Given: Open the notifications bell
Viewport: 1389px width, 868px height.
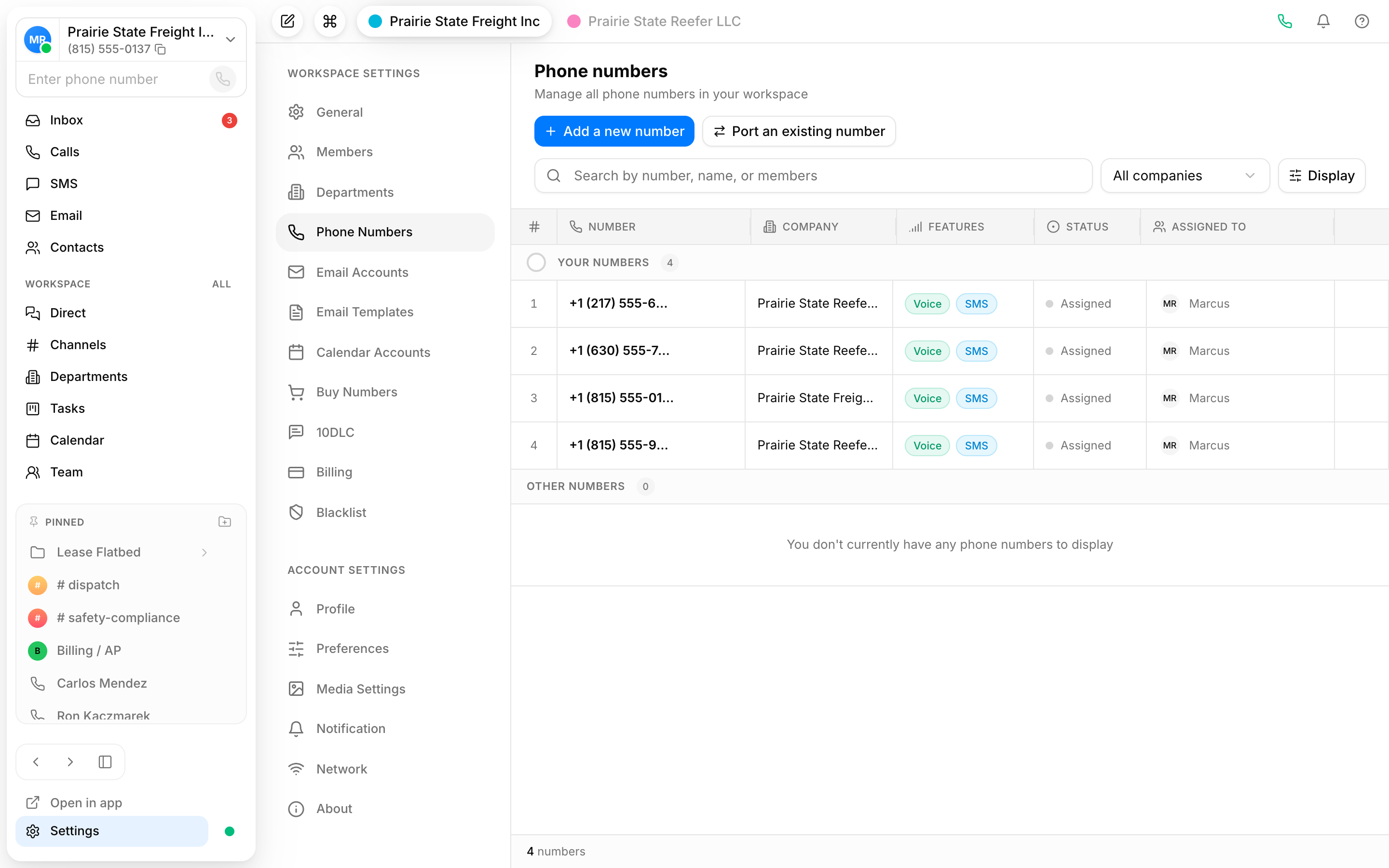Looking at the screenshot, I should 1323,21.
